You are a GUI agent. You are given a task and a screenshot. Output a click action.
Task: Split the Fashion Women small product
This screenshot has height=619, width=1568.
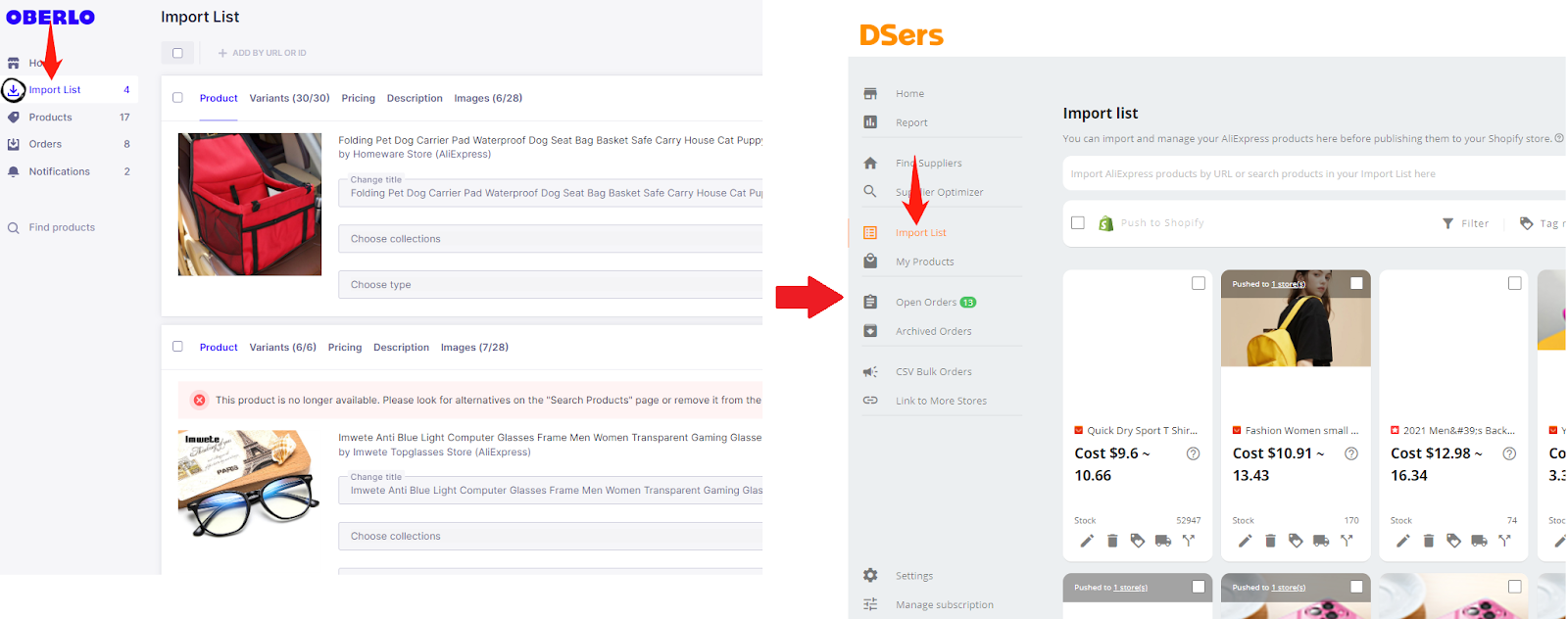pos(1347,541)
